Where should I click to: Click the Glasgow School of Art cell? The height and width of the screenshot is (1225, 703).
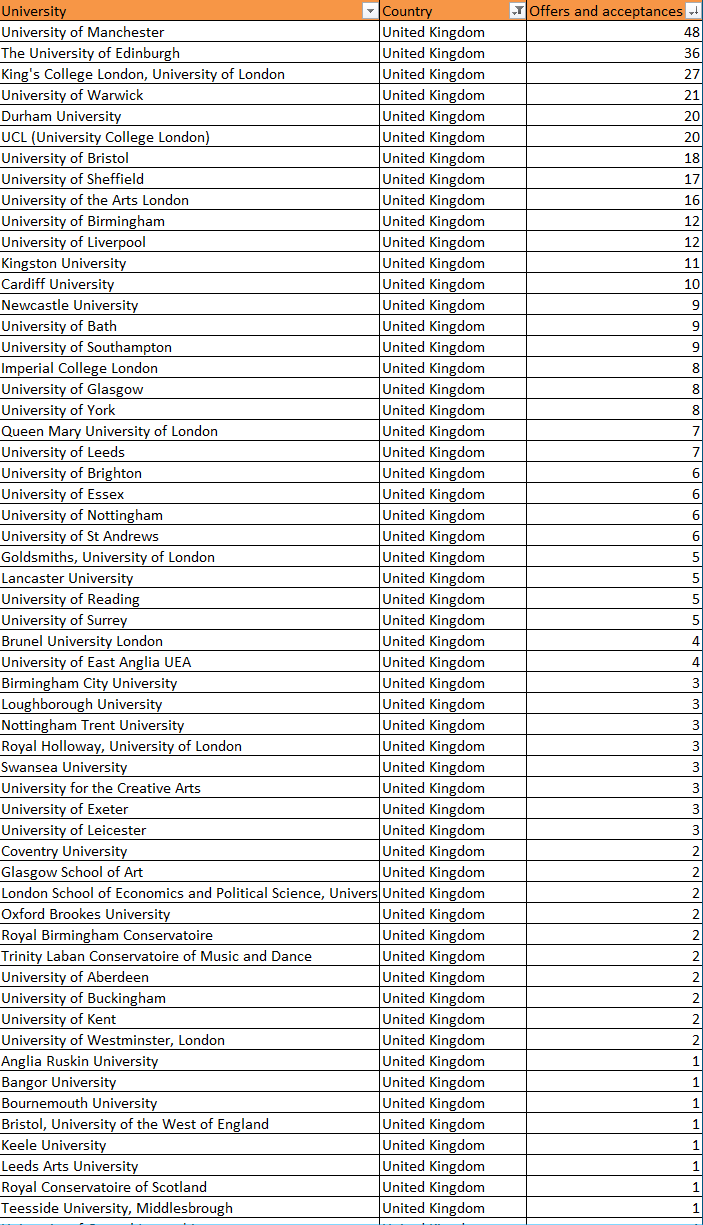(190, 872)
